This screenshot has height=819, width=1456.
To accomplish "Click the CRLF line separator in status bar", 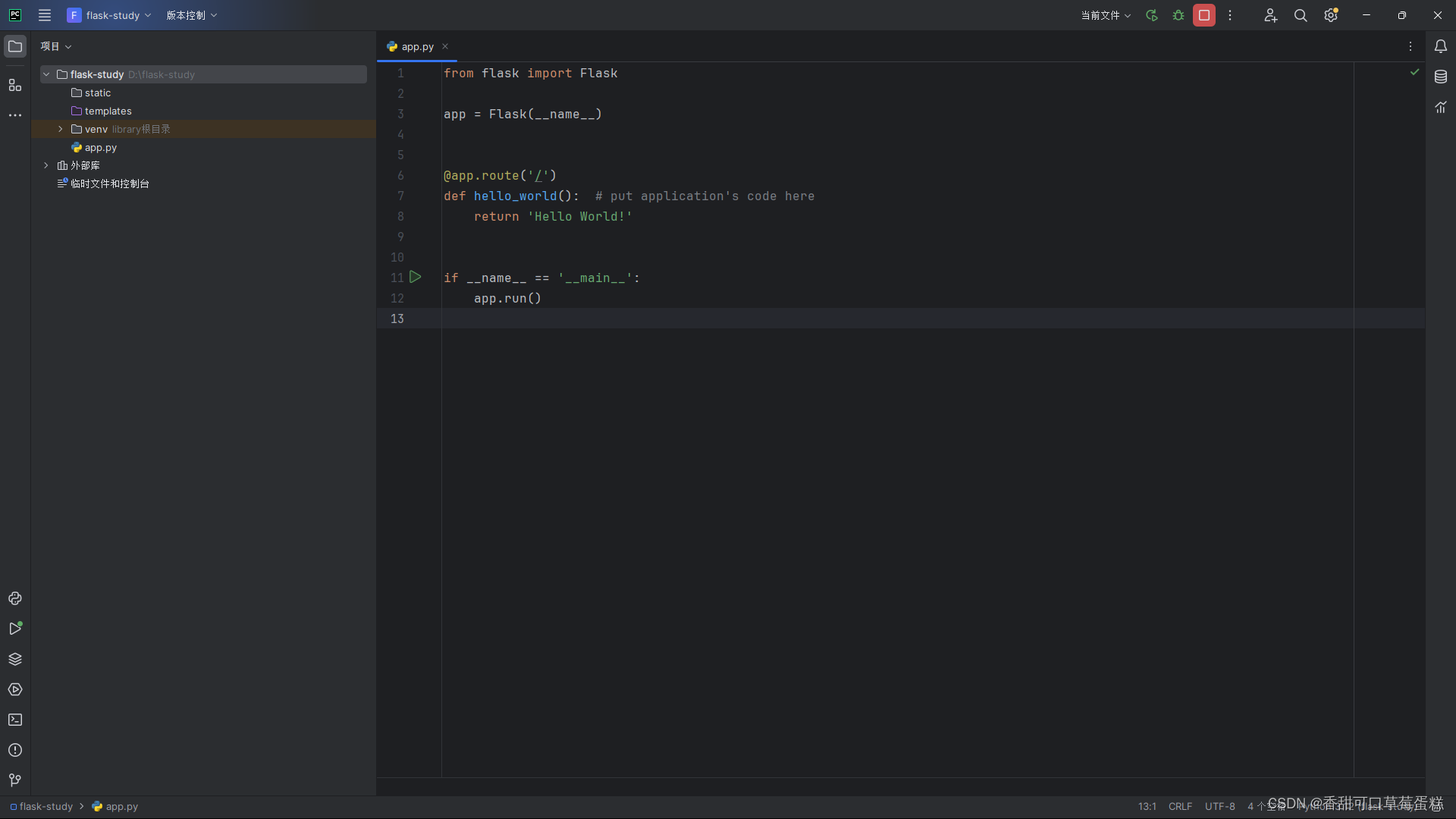I will [1180, 806].
